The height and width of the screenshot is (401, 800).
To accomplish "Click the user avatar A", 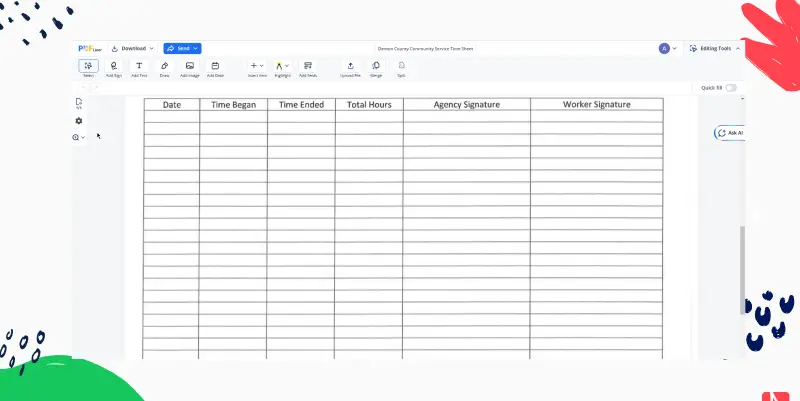I will [664, 48].
